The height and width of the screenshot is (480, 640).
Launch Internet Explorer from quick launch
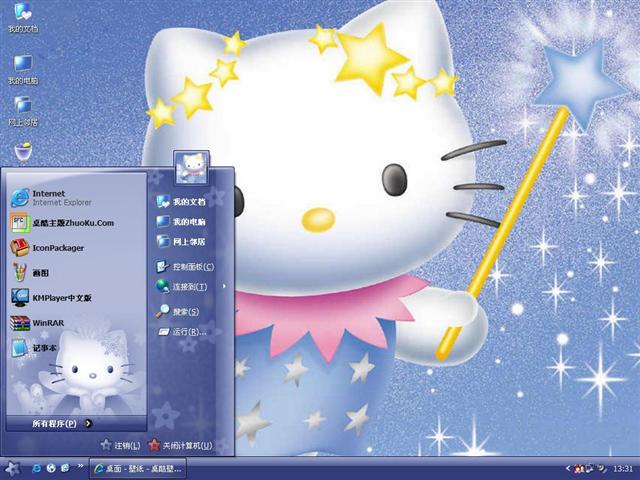(x=37, y=468)
